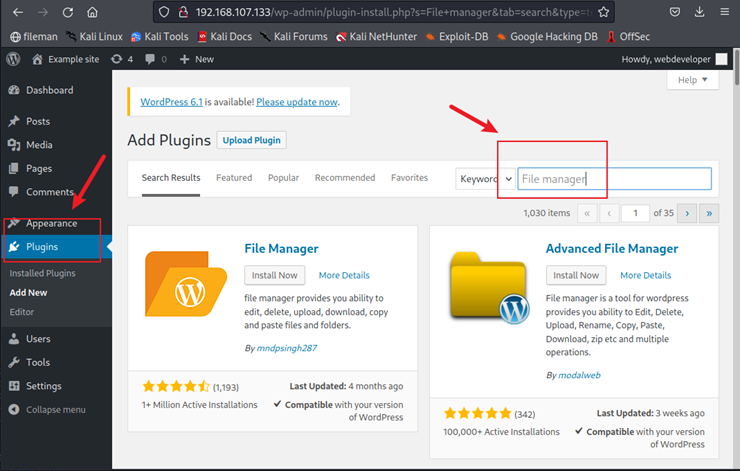The image size is (740, 471).
Task: Open plugin Editor submenu
Action: click(22, 312)
